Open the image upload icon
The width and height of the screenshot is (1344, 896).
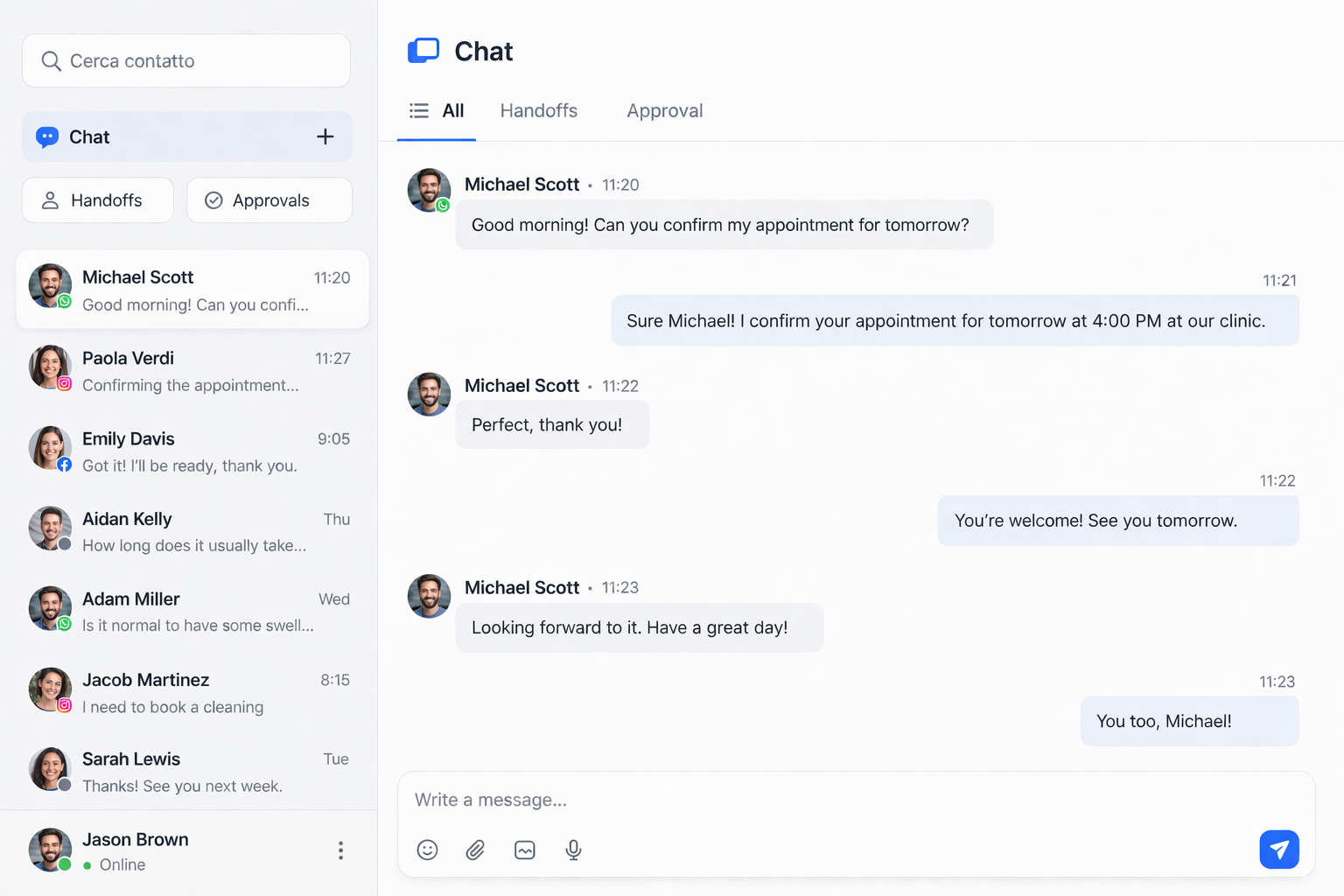point(525,850)
